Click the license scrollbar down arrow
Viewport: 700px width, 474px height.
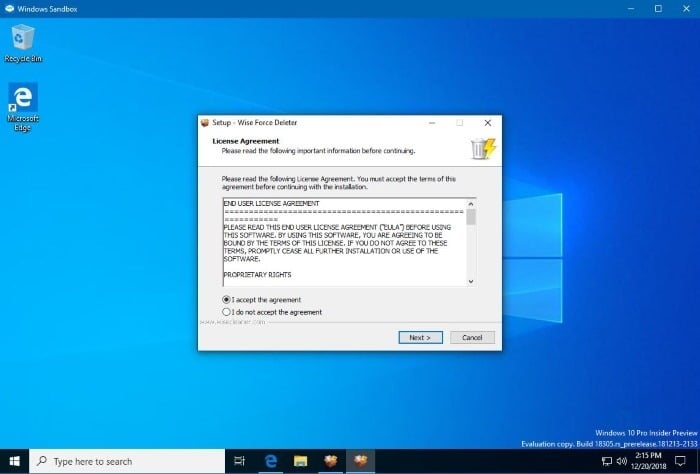coord(471,281)
